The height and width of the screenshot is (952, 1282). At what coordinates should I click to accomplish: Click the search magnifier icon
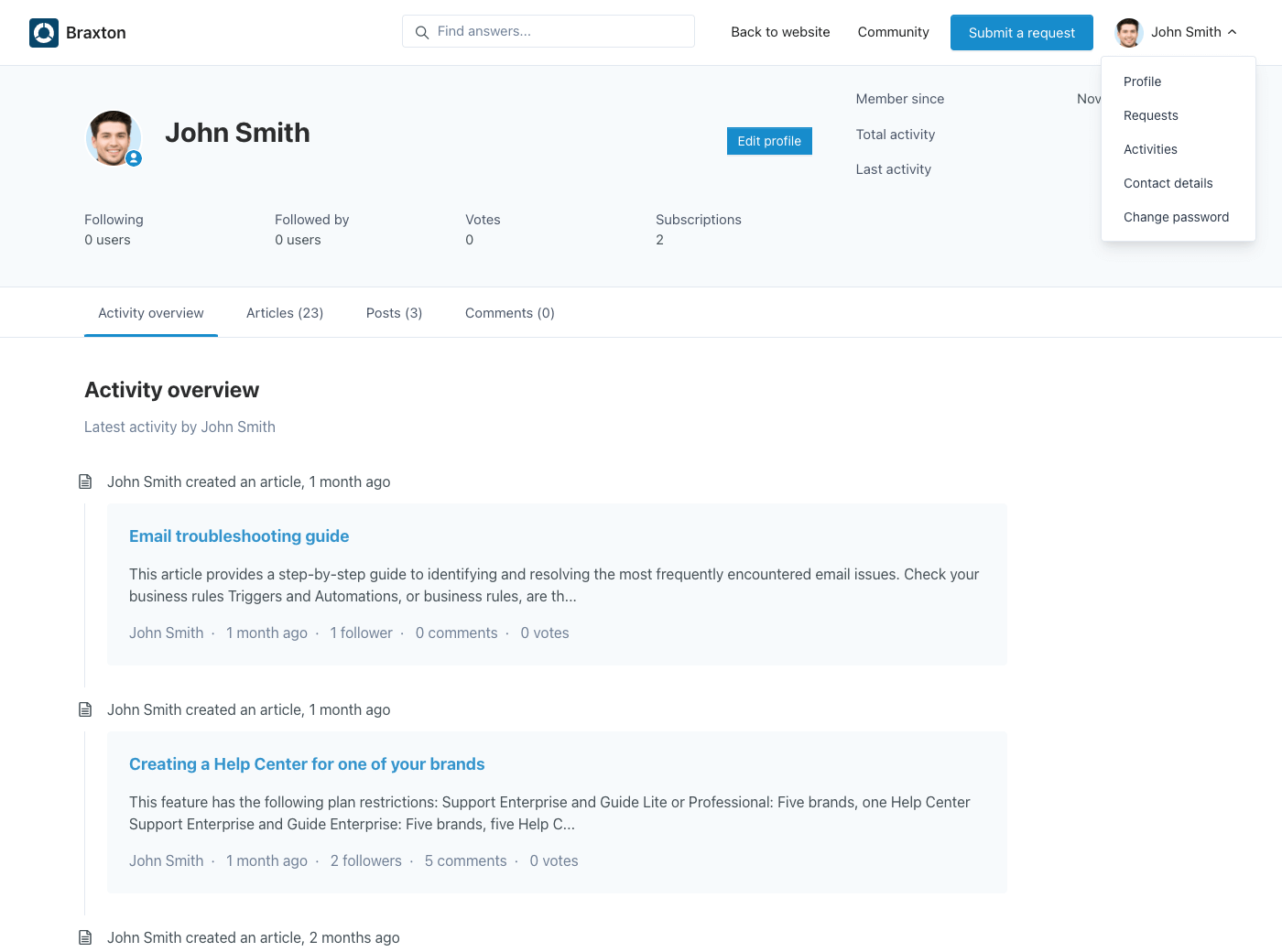point(422,32)
